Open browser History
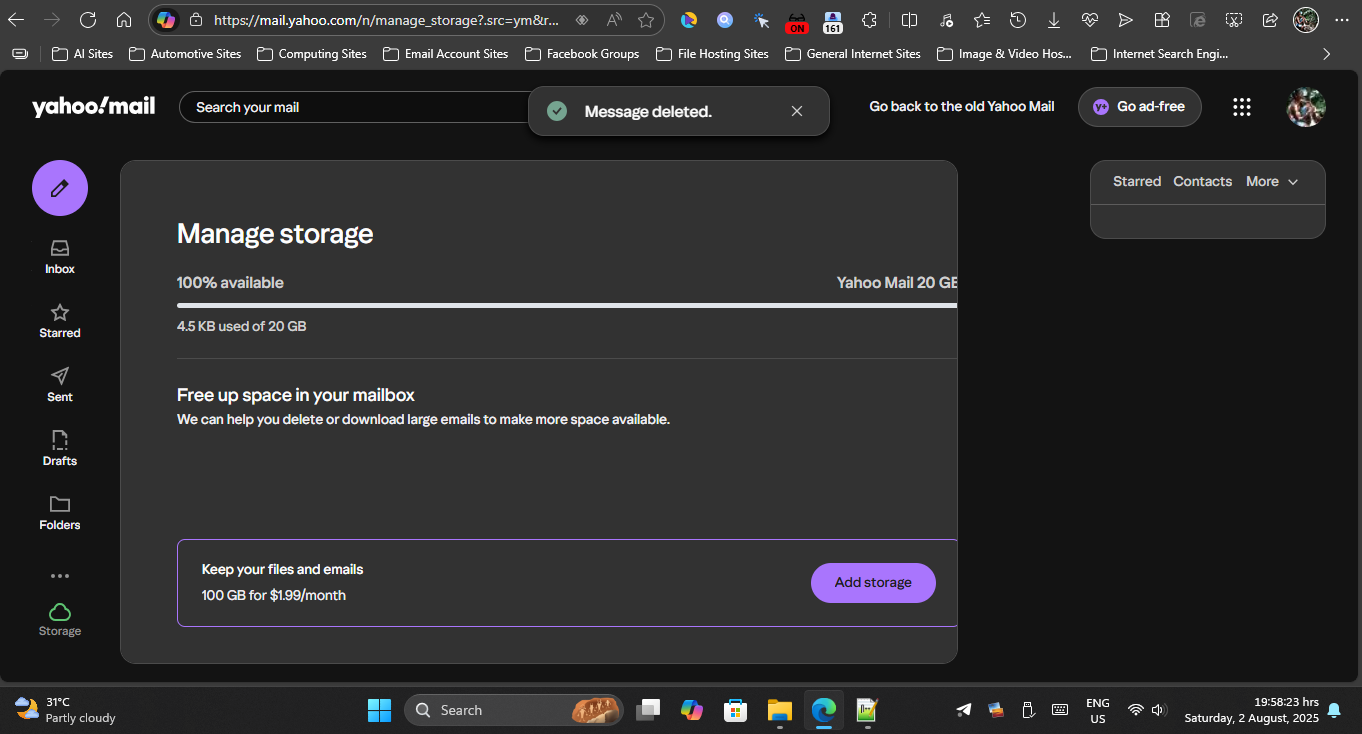Viewport: 1362px width, 734px height. tap(1017, 20)
